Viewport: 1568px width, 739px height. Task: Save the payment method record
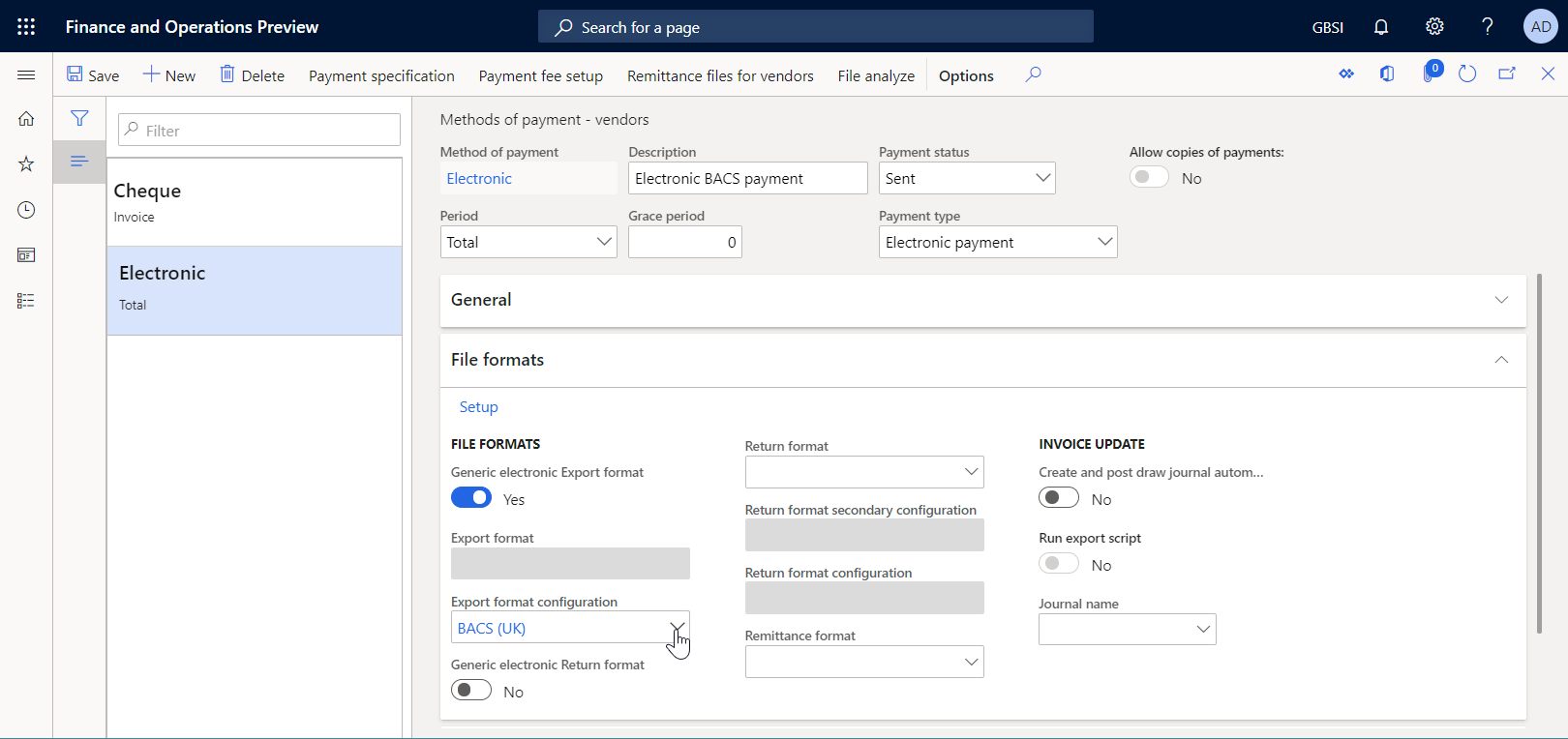pyautogui.click(x=93, y=75)
